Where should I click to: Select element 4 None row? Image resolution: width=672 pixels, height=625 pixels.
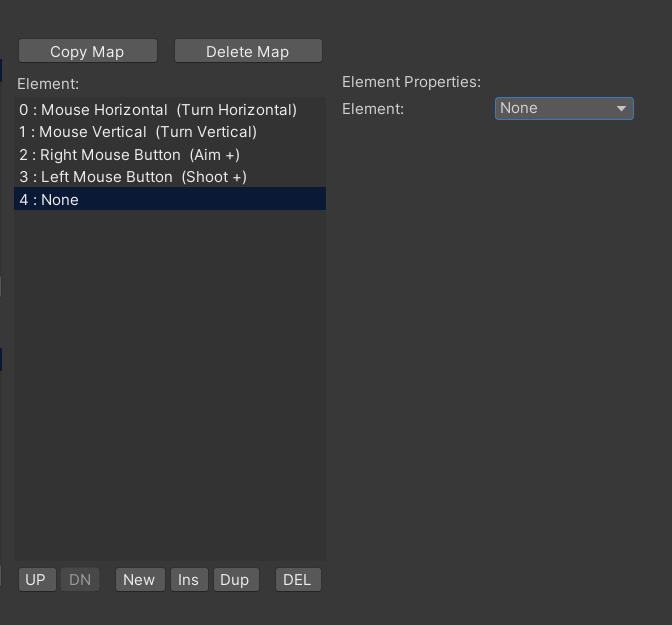[x=170, y=199]
